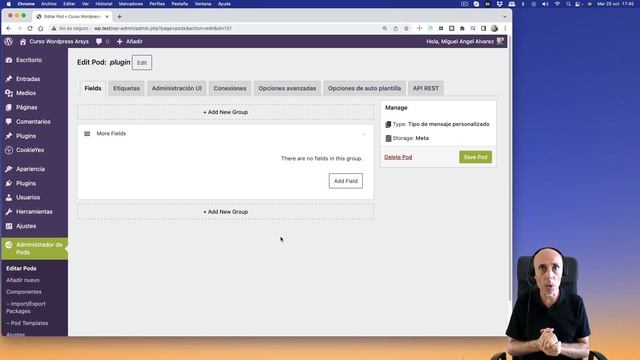Screen dimensions: 640x360
Task: Click Escritorio dashboard icon
Action: 9,60
